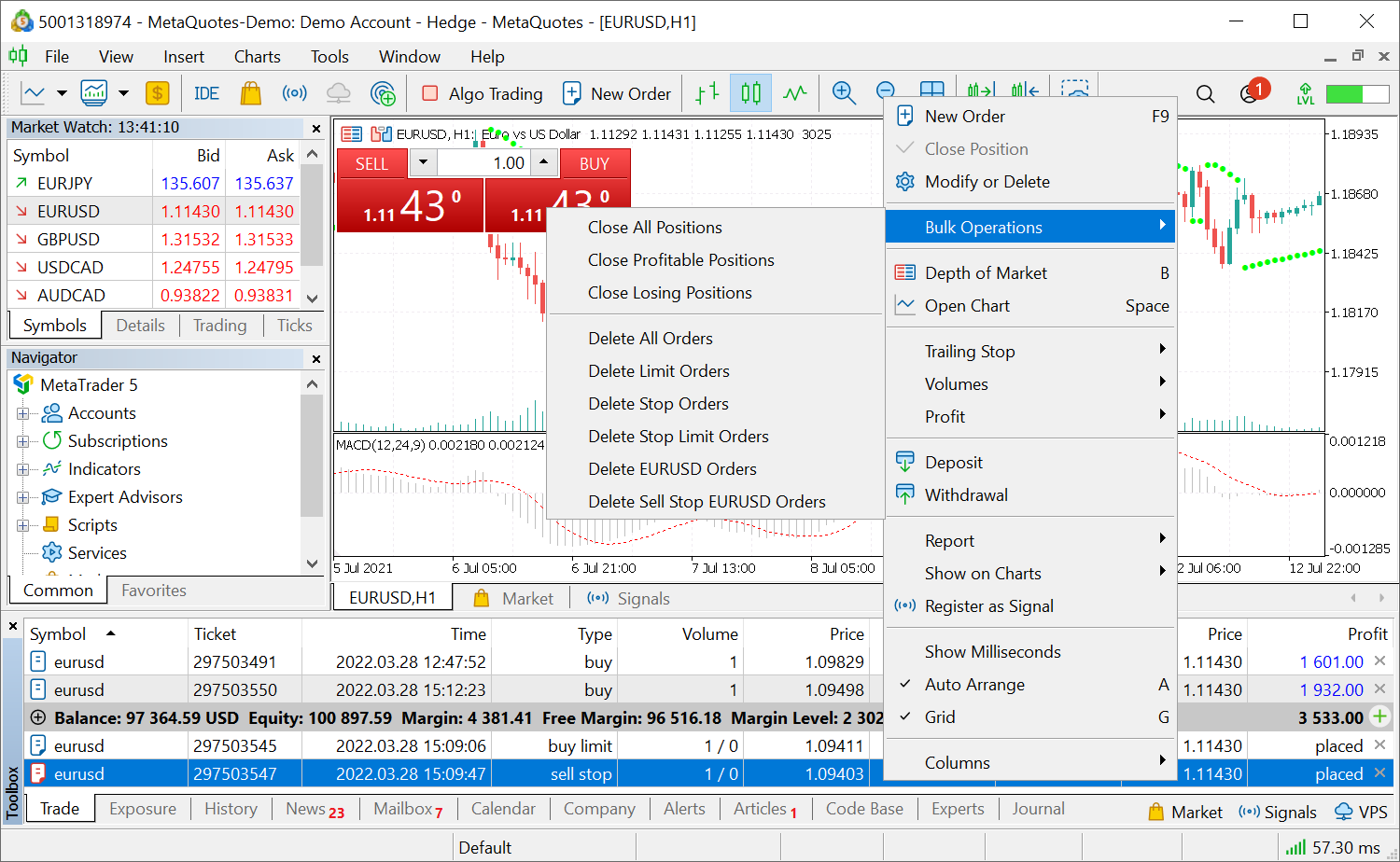Switch to the History tab
This screenshot has width=1400, height=862.
(231, 808)
